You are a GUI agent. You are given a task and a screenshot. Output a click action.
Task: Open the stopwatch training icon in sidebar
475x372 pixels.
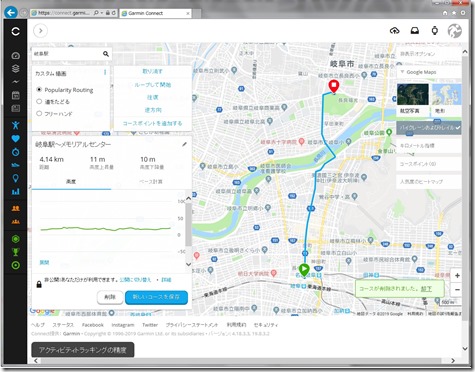16,152
